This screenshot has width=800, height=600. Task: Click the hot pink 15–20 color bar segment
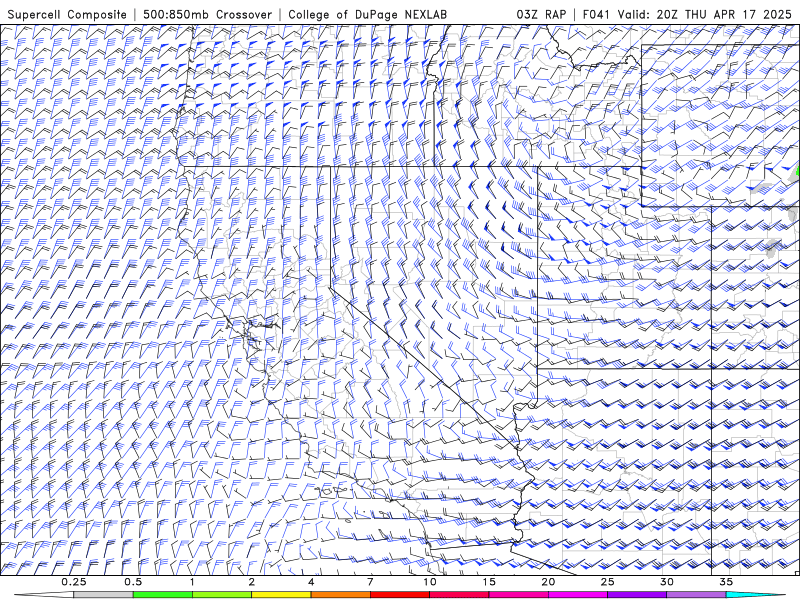click(x=518, y=595)
